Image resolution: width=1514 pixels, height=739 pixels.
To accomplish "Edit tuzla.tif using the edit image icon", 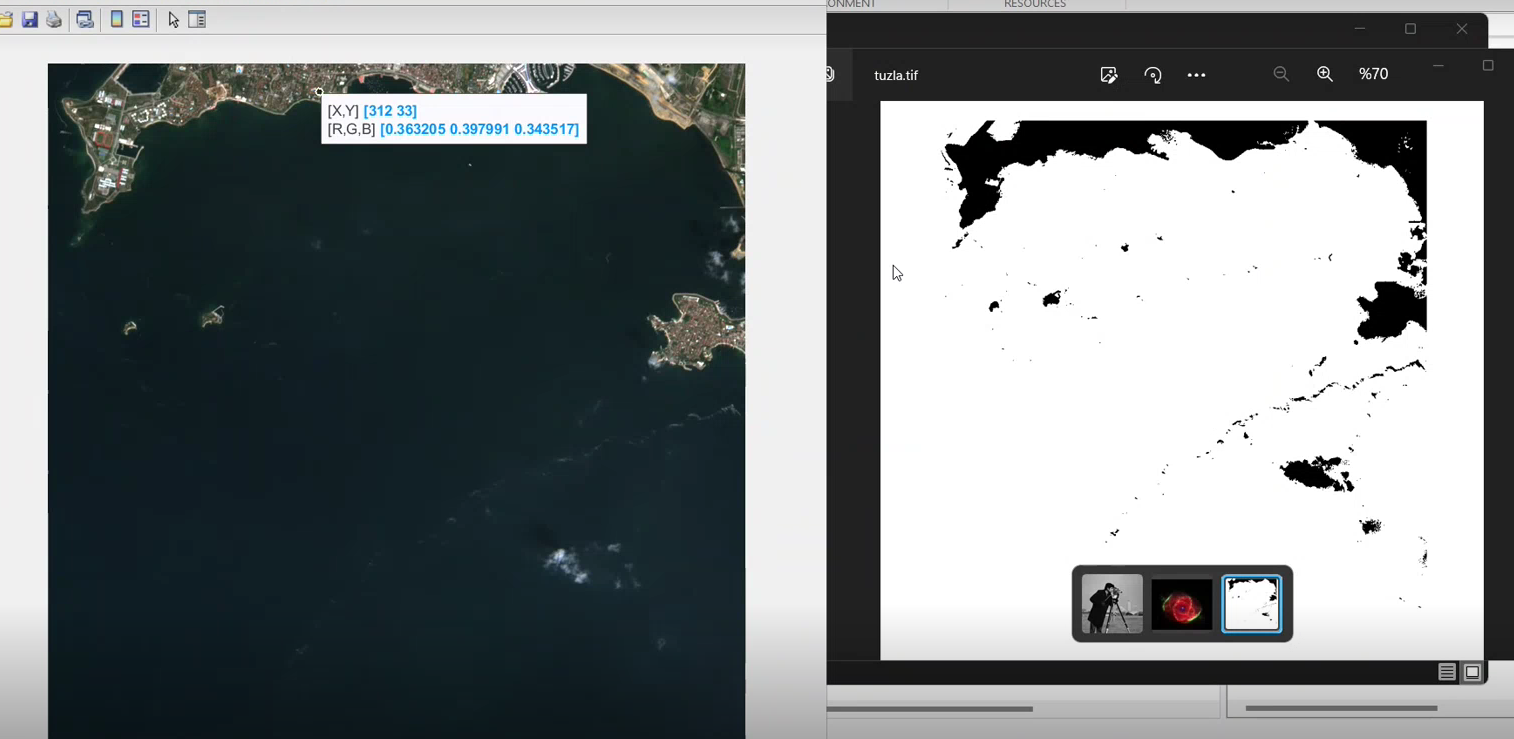I will pos(1109,75).
